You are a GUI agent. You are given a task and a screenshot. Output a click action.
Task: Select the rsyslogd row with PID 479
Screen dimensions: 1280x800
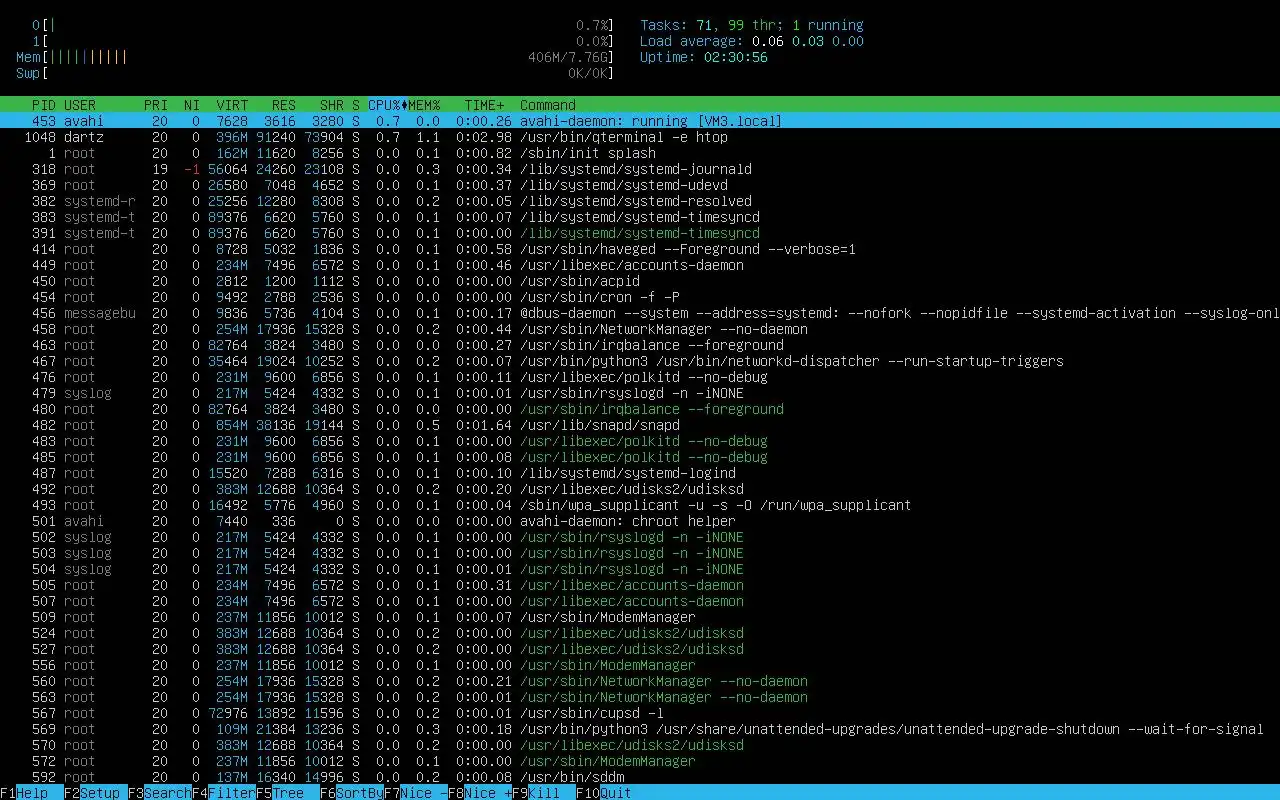click(x=640, y=393)
